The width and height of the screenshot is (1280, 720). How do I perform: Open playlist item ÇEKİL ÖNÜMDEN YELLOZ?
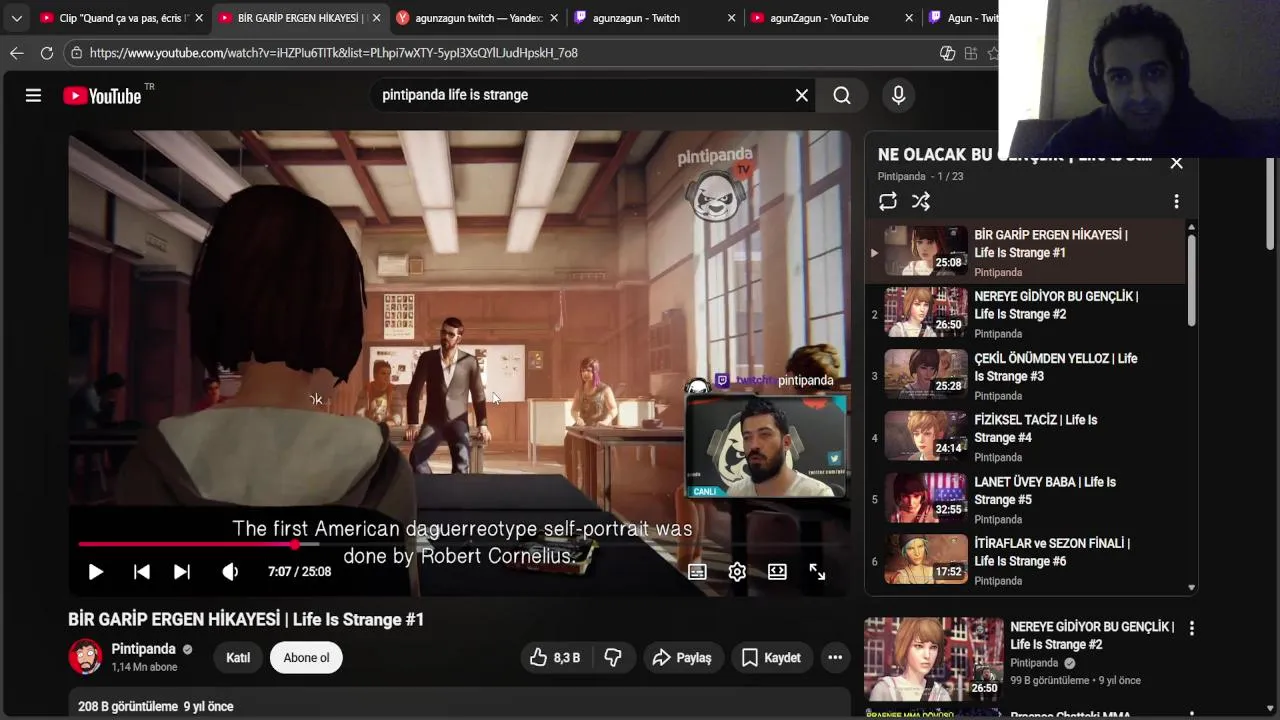[1026, 376]
